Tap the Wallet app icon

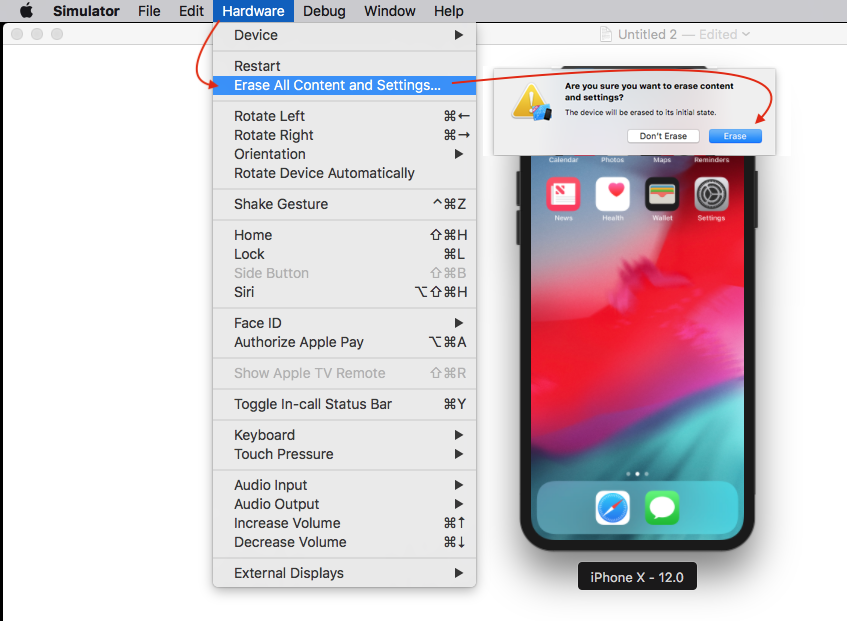pyautogui.click(x=662, y=194)
